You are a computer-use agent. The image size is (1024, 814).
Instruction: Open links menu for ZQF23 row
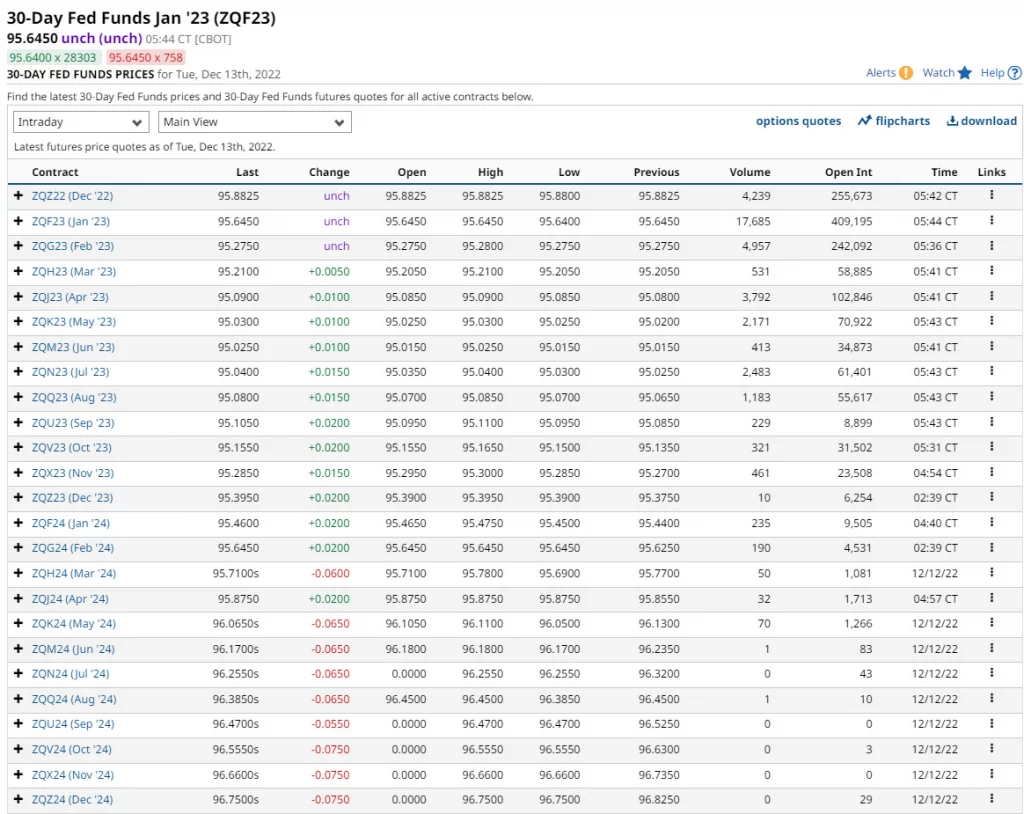point(991,220)
